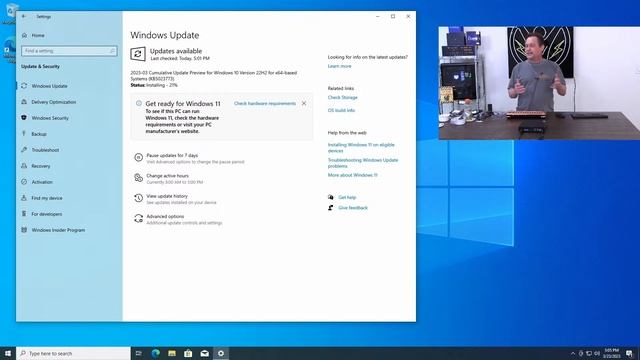Open Find my device settings
This screenshot has height=360, width=640.
47,198
